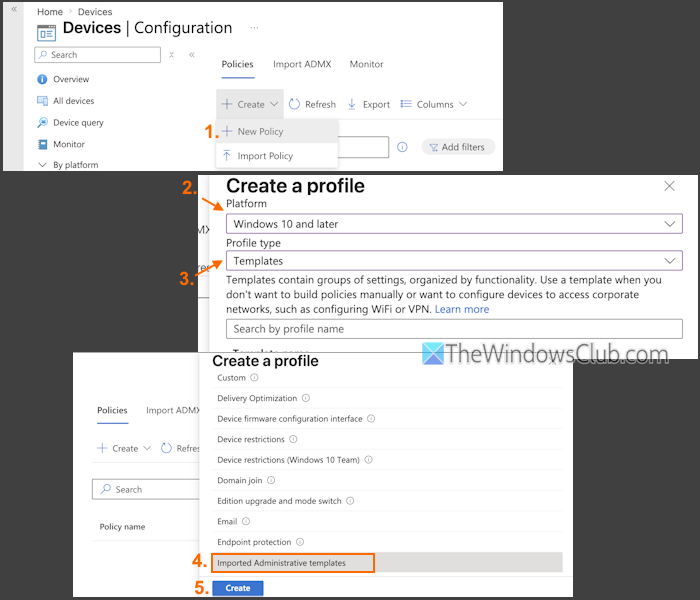Viewport: 700px width, 600px height.
Task: Open Monitor in the left sidebar
Action: [x=61, y=144]
